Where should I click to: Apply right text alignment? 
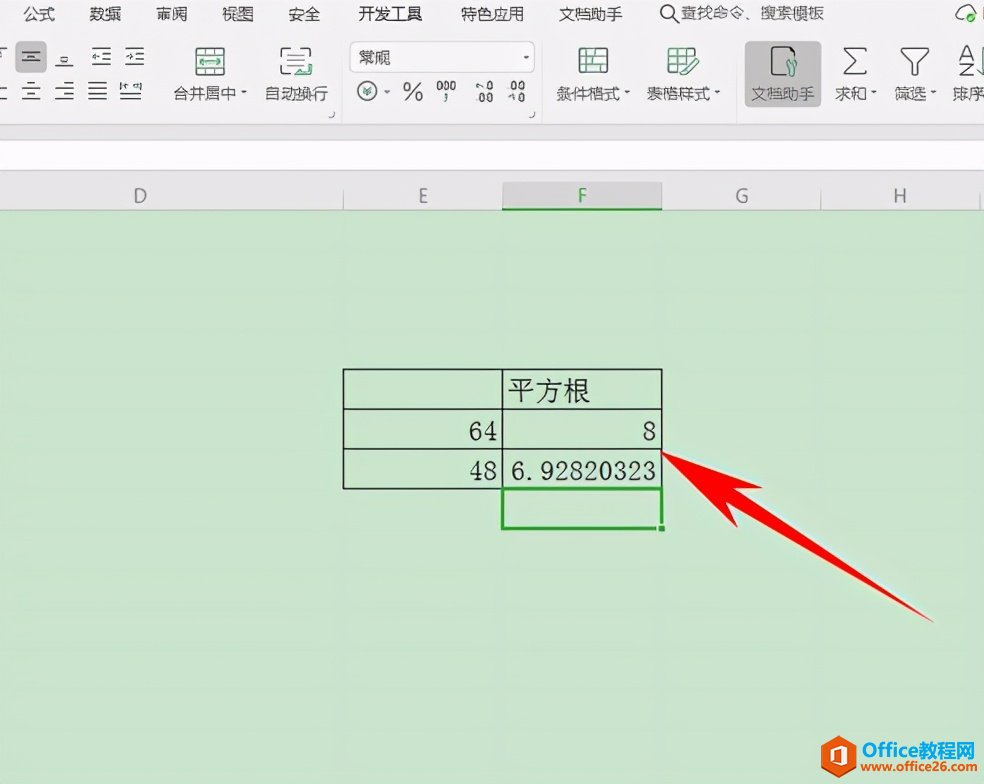(x=64, y=92)
